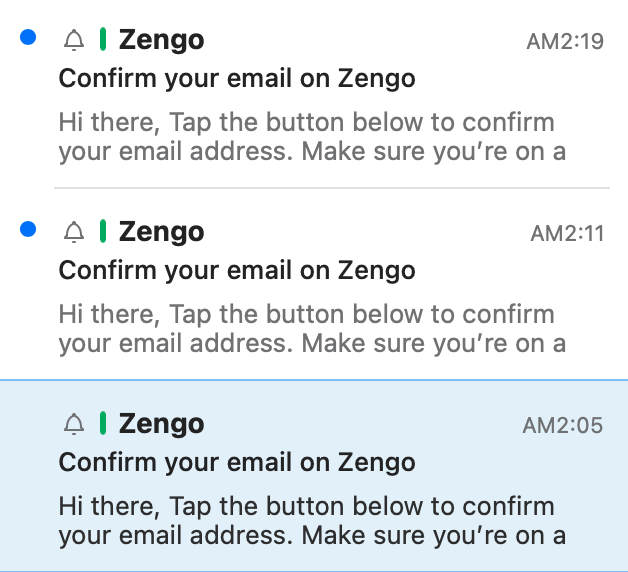Click the AM2:11 timestamp
The width and height of the screenshot is (628, 572).
(x=567, y=234)
